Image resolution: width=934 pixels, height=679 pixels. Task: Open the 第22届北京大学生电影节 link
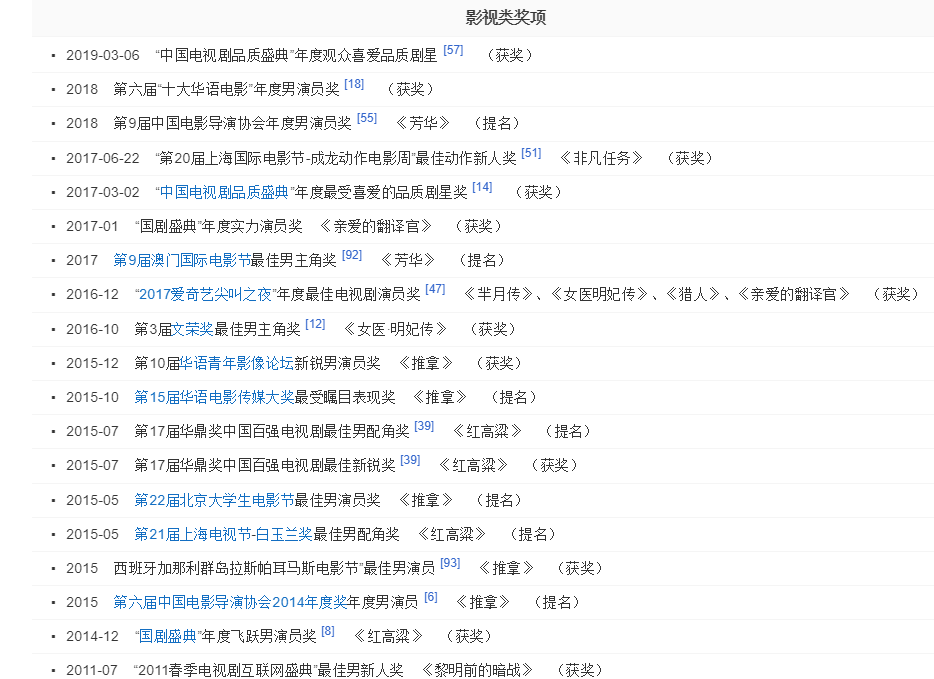(214, 500)
